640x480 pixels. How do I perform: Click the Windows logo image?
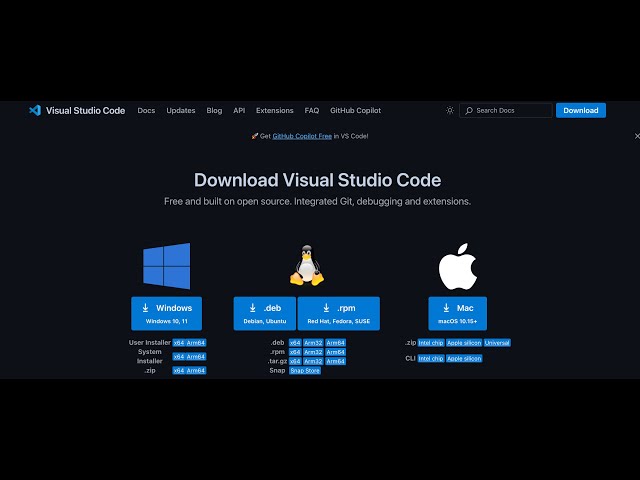click(167, 266)
